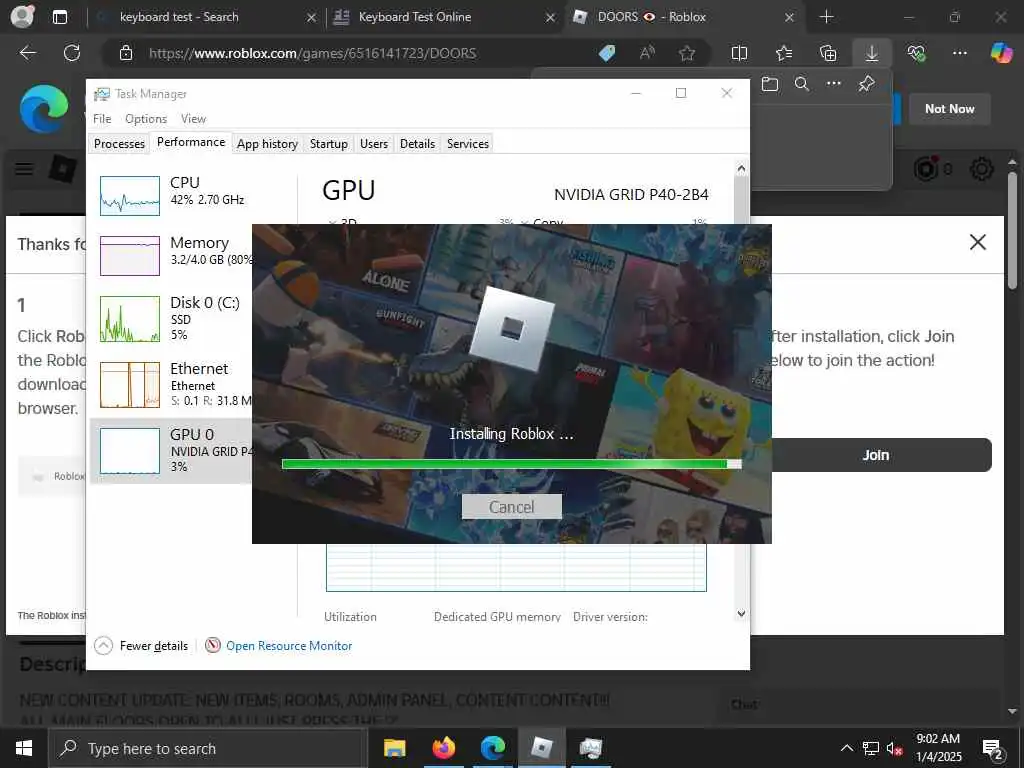Open Firefox from the taskbar
The height and width of the screenshot is (768, 1024).
(x=444, y=748)
